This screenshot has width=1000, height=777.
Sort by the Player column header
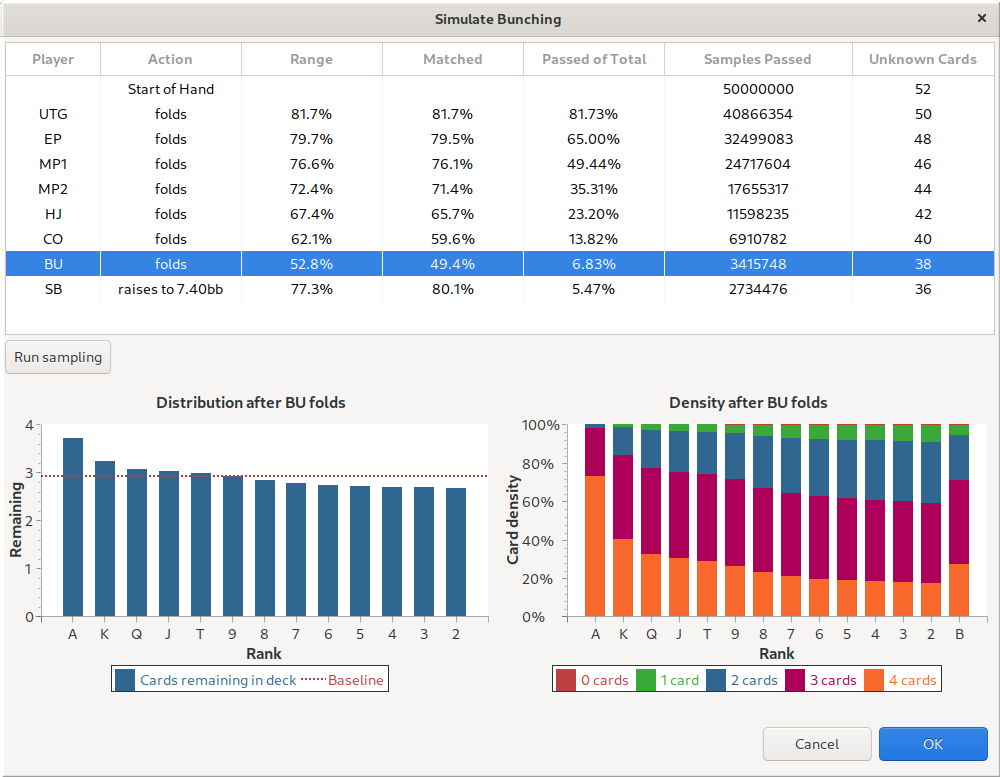53,59
